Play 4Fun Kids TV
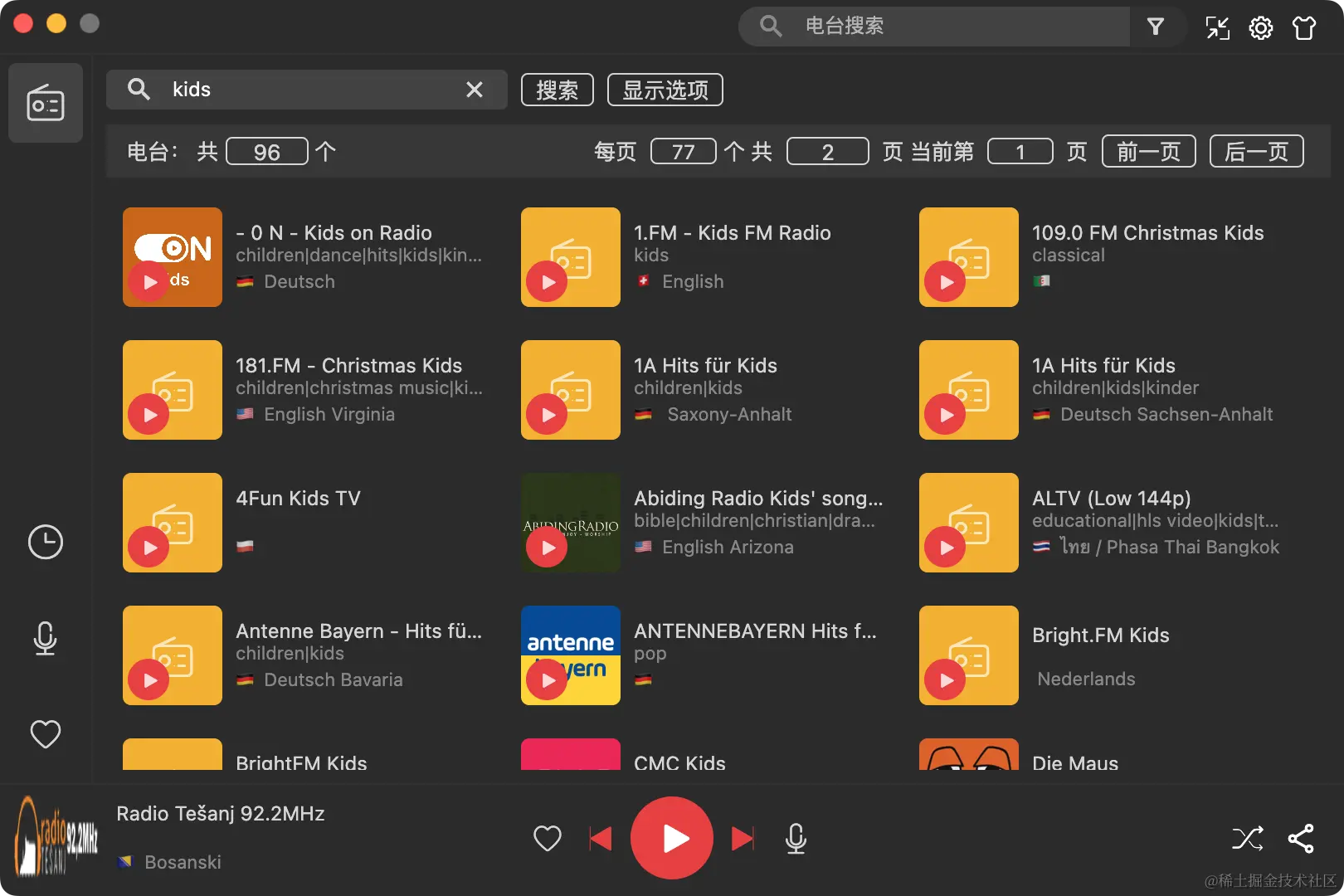 coord(149,547)
